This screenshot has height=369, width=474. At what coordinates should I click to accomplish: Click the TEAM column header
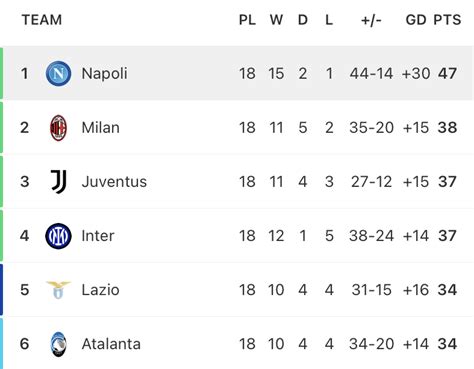click(x=42, y=20)
